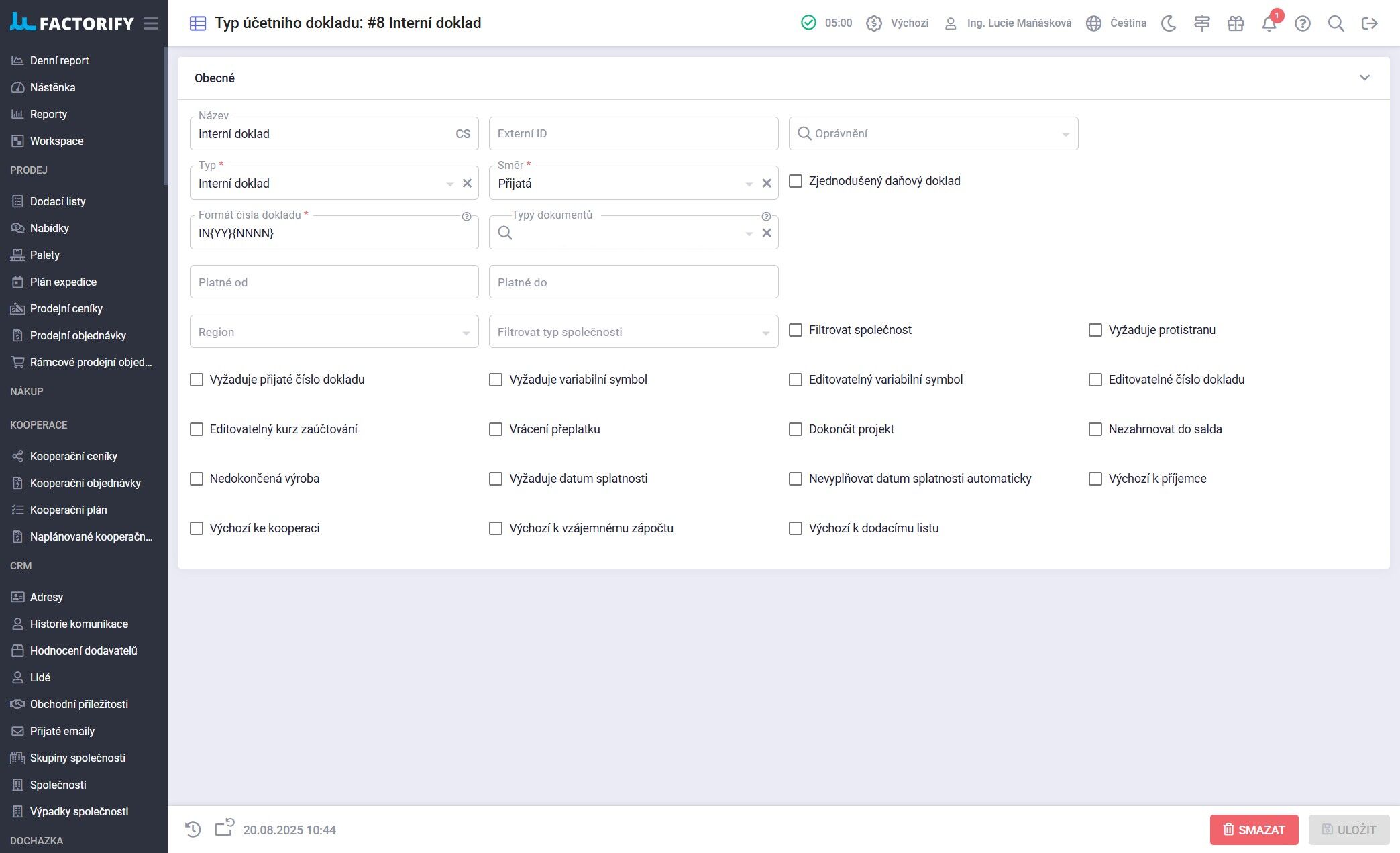
Task: Focus the Externí ID input field
Action: tap(633, 133)
